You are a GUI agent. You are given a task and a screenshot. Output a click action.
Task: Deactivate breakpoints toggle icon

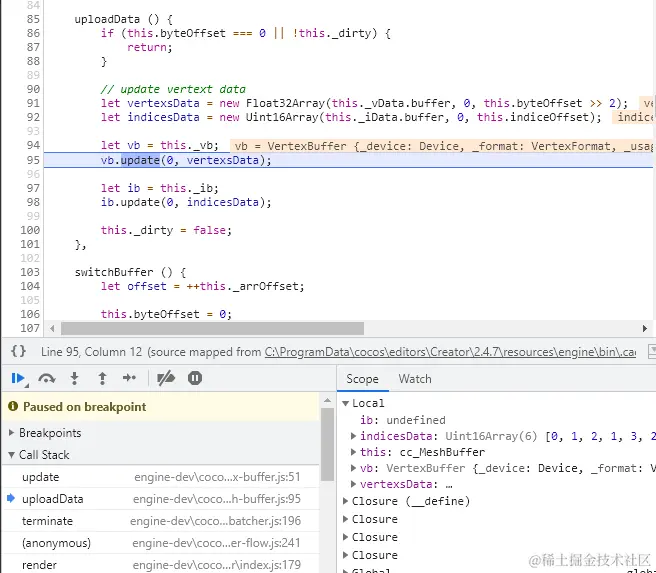point(166,379)
